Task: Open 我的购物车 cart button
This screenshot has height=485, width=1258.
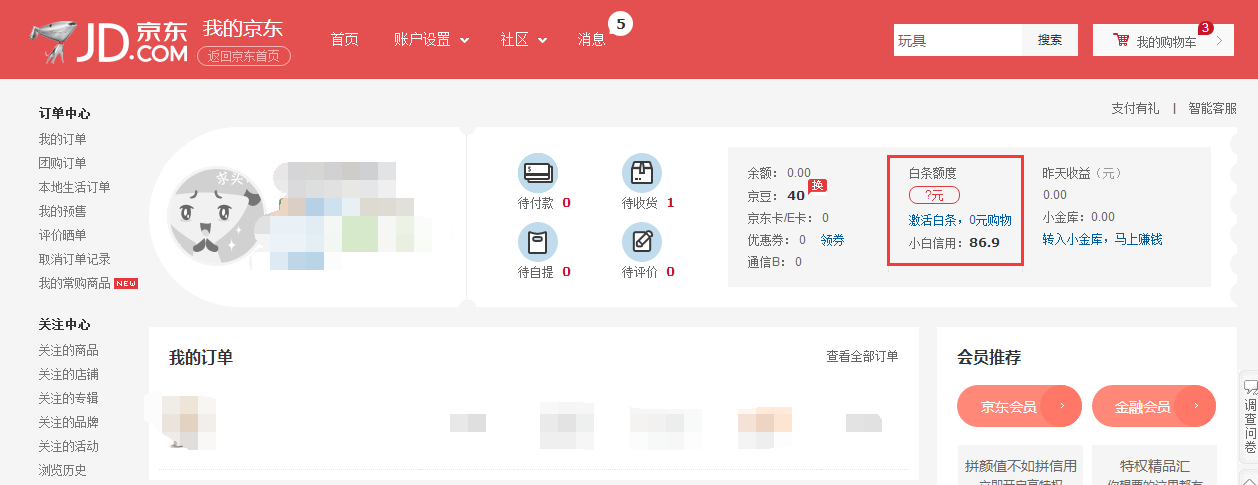Action: pos(1163,40)
